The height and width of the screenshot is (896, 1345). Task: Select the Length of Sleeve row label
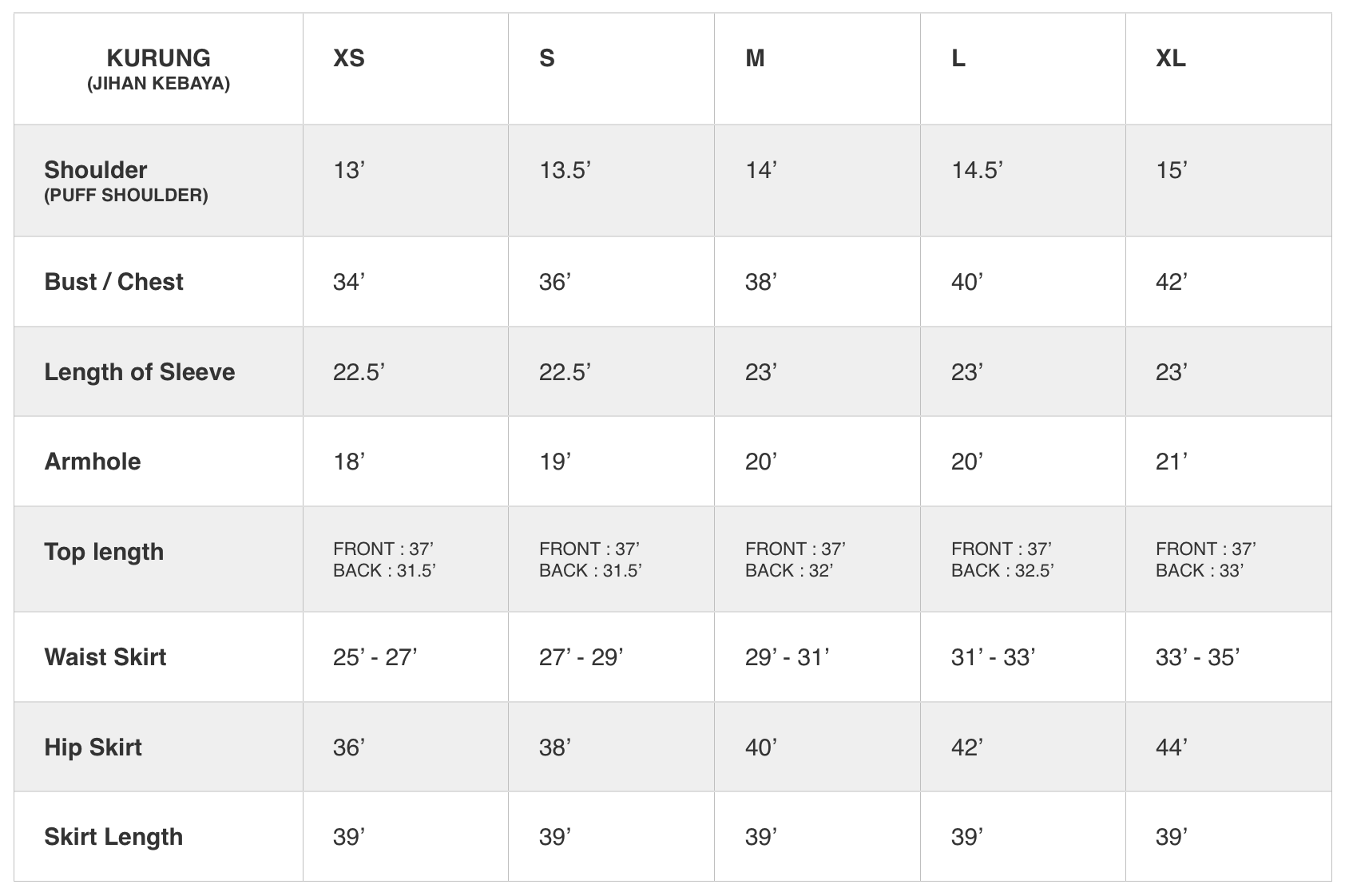[140, 372]
